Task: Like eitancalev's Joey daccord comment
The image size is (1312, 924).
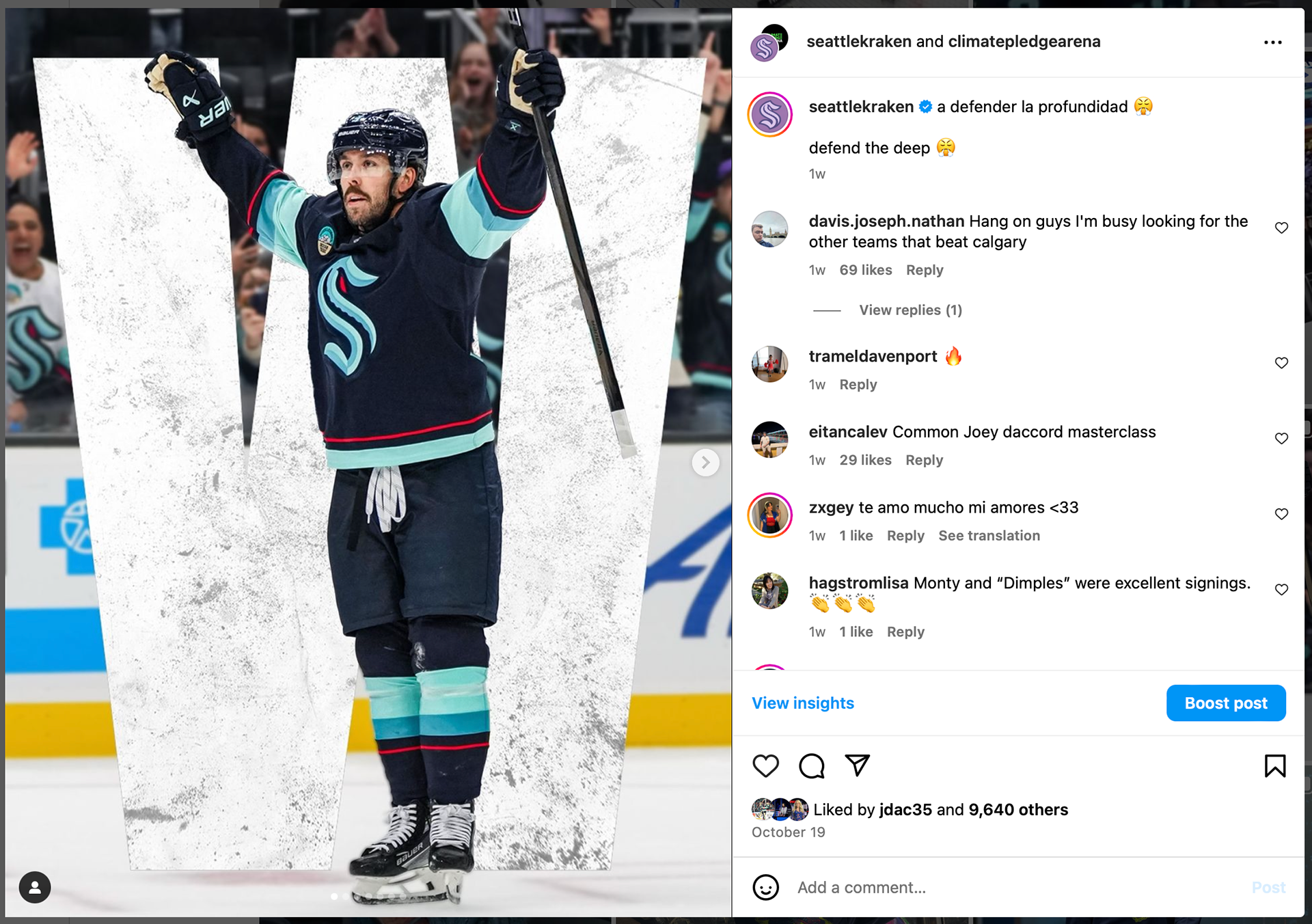Action: coord(1281,438)
